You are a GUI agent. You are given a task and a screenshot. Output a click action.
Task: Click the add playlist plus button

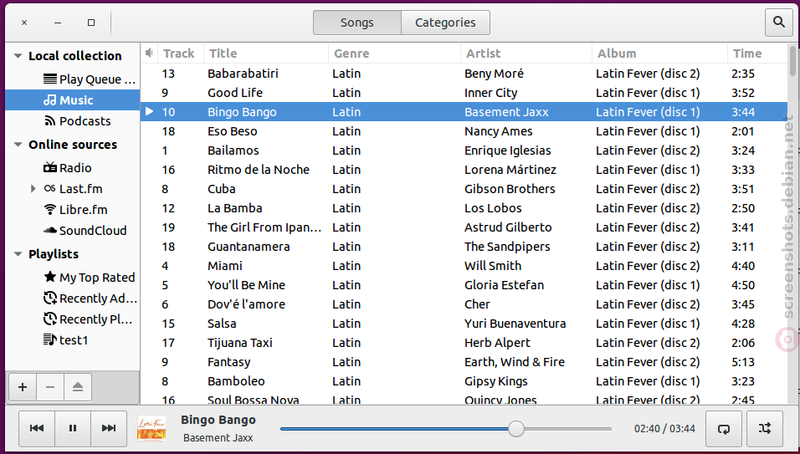coord(22,387)
